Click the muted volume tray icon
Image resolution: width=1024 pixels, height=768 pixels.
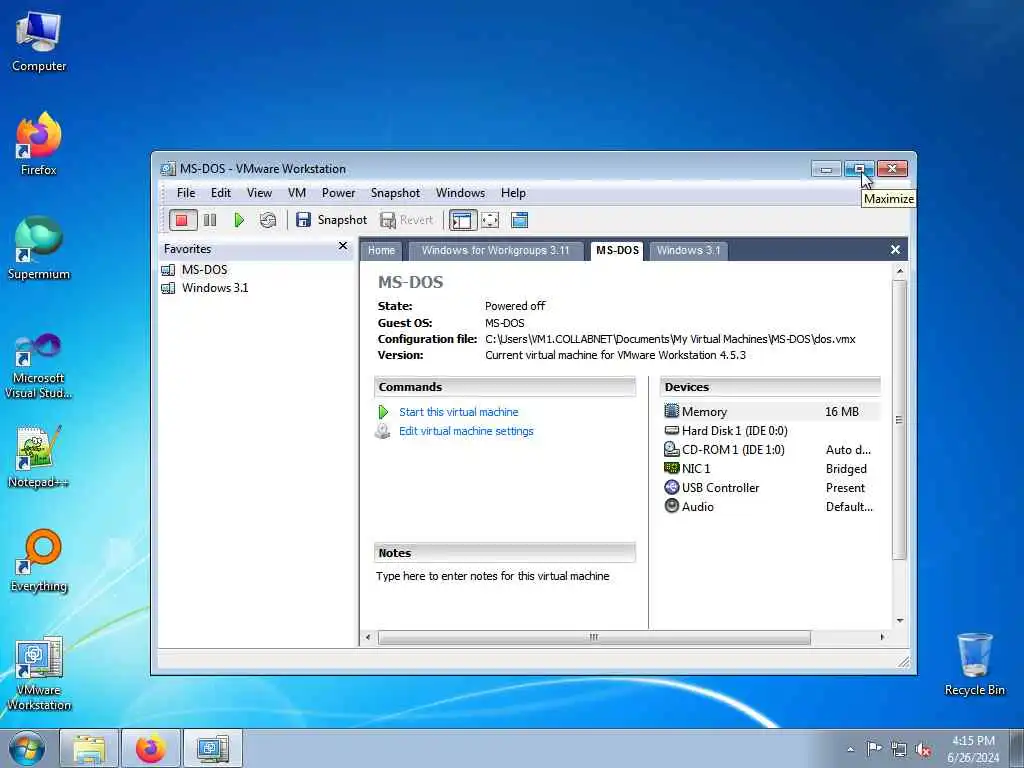[x=923, y=749]
